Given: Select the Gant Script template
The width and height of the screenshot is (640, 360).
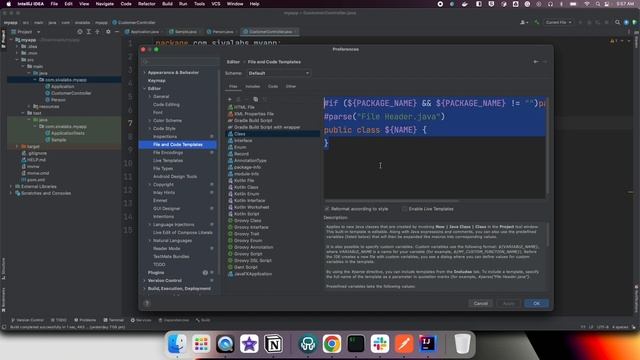Looking at the screenshot, I should tap(245, 267).
